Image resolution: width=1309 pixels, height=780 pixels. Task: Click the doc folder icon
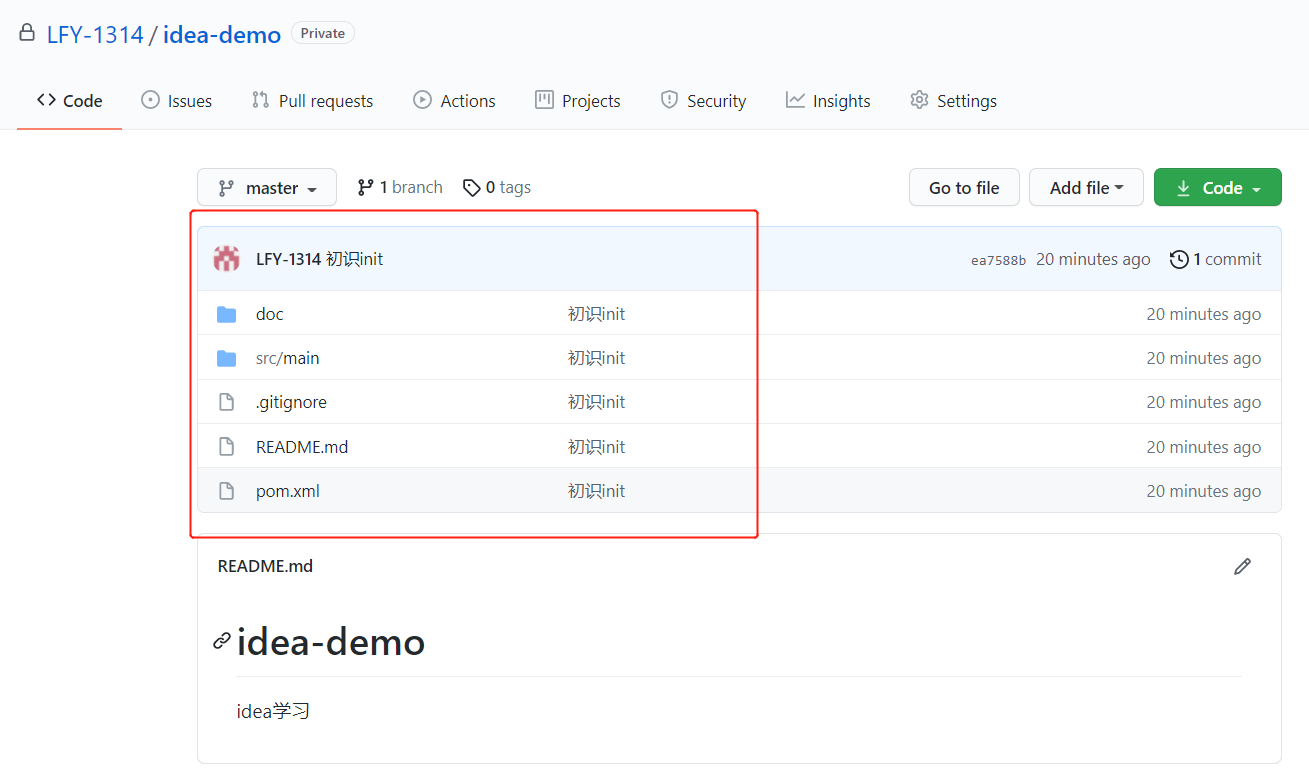pyautogui.click(x=227, y=314)
